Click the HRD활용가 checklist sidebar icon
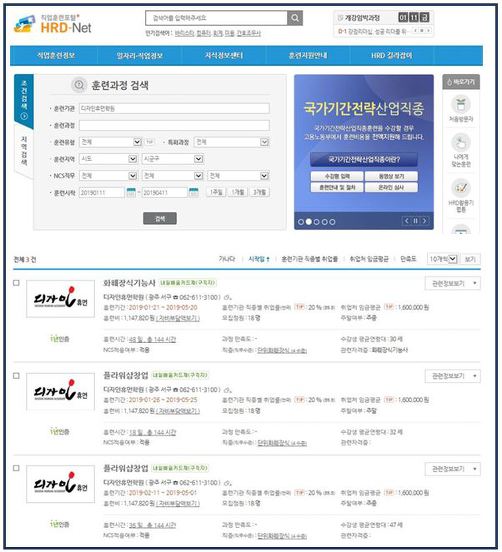 460,188
